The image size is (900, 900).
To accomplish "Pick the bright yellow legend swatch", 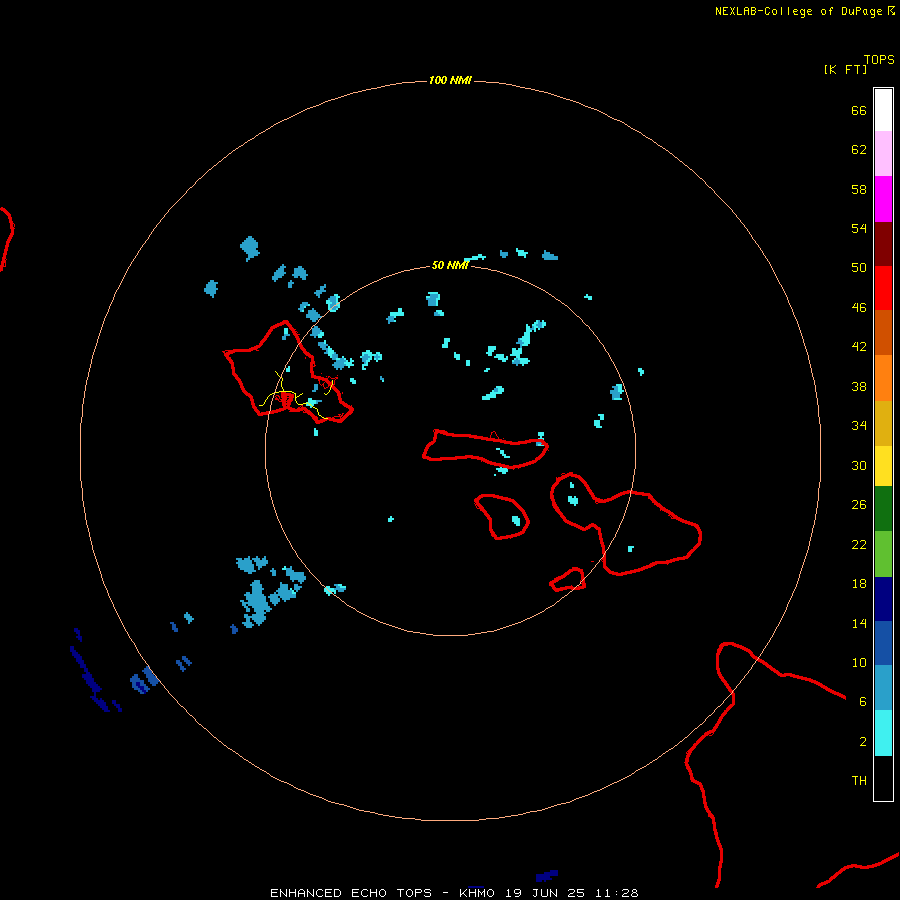I will point(883,465).
